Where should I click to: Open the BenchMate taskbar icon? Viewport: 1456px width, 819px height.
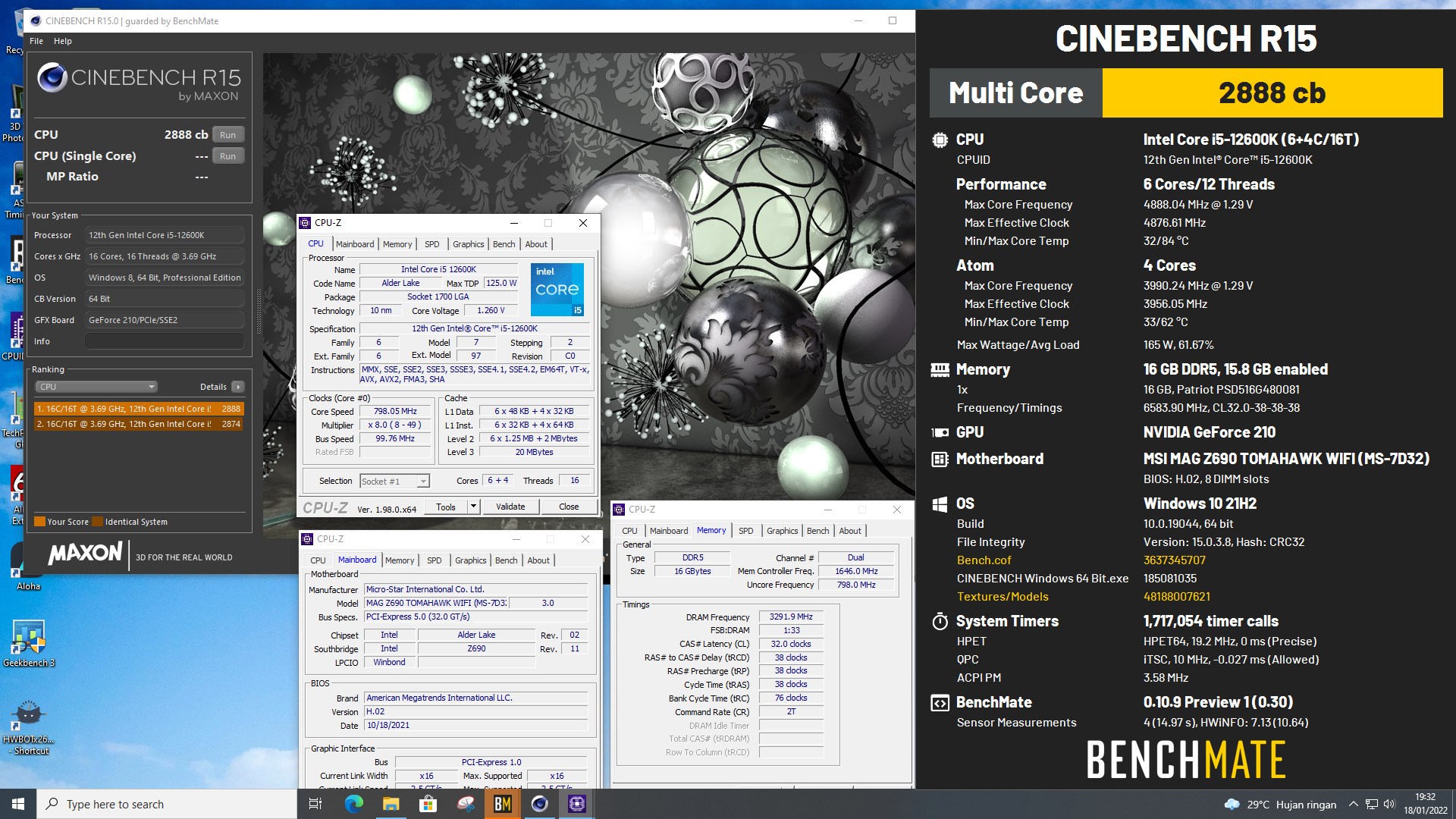coord(502,804)
